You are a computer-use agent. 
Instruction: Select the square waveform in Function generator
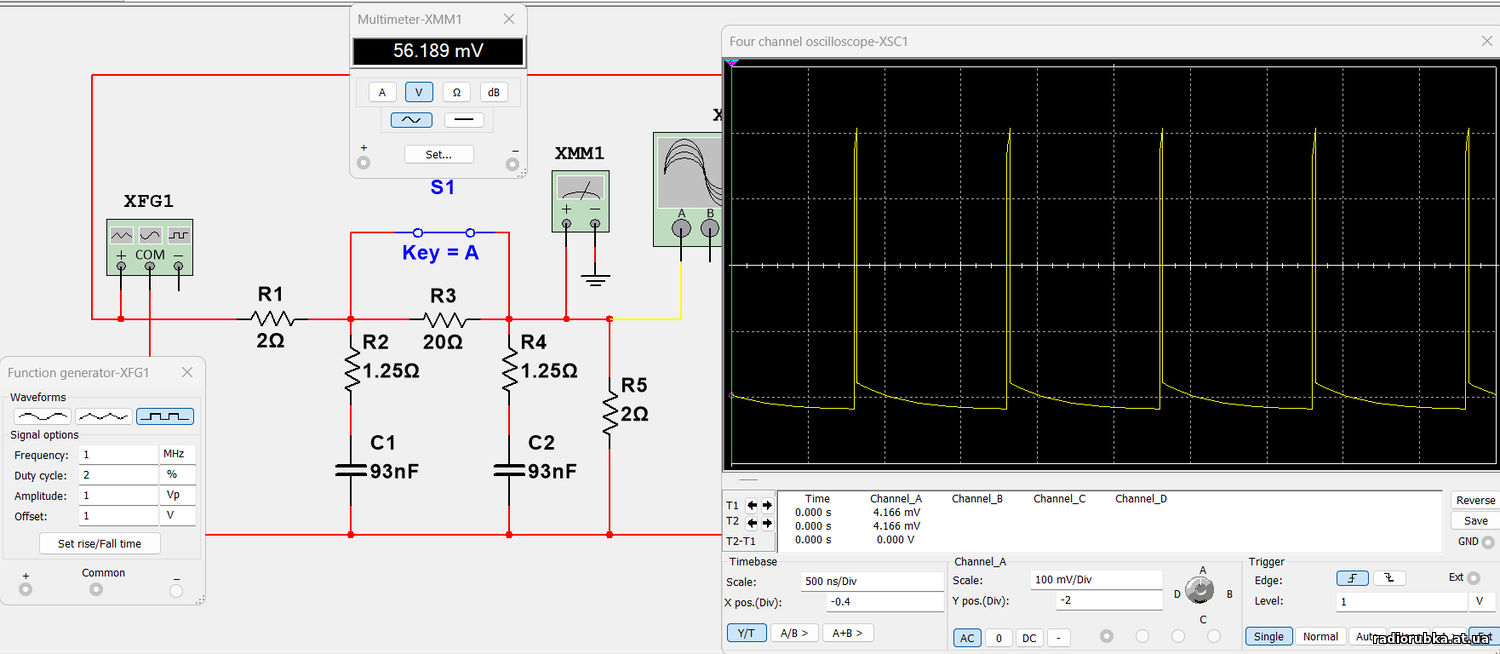tap(165, 416)
